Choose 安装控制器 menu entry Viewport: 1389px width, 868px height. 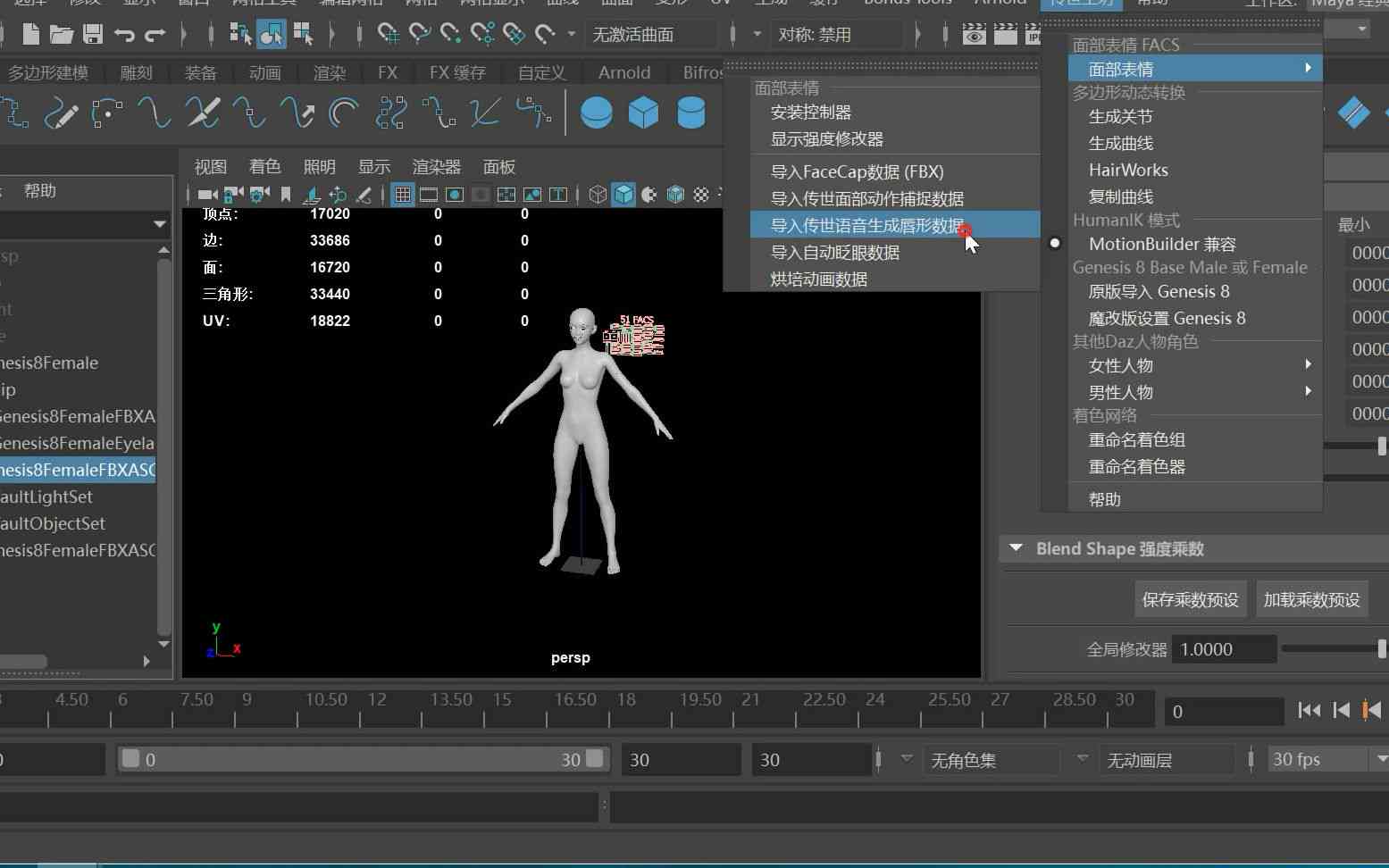click(x=894, y=113)
